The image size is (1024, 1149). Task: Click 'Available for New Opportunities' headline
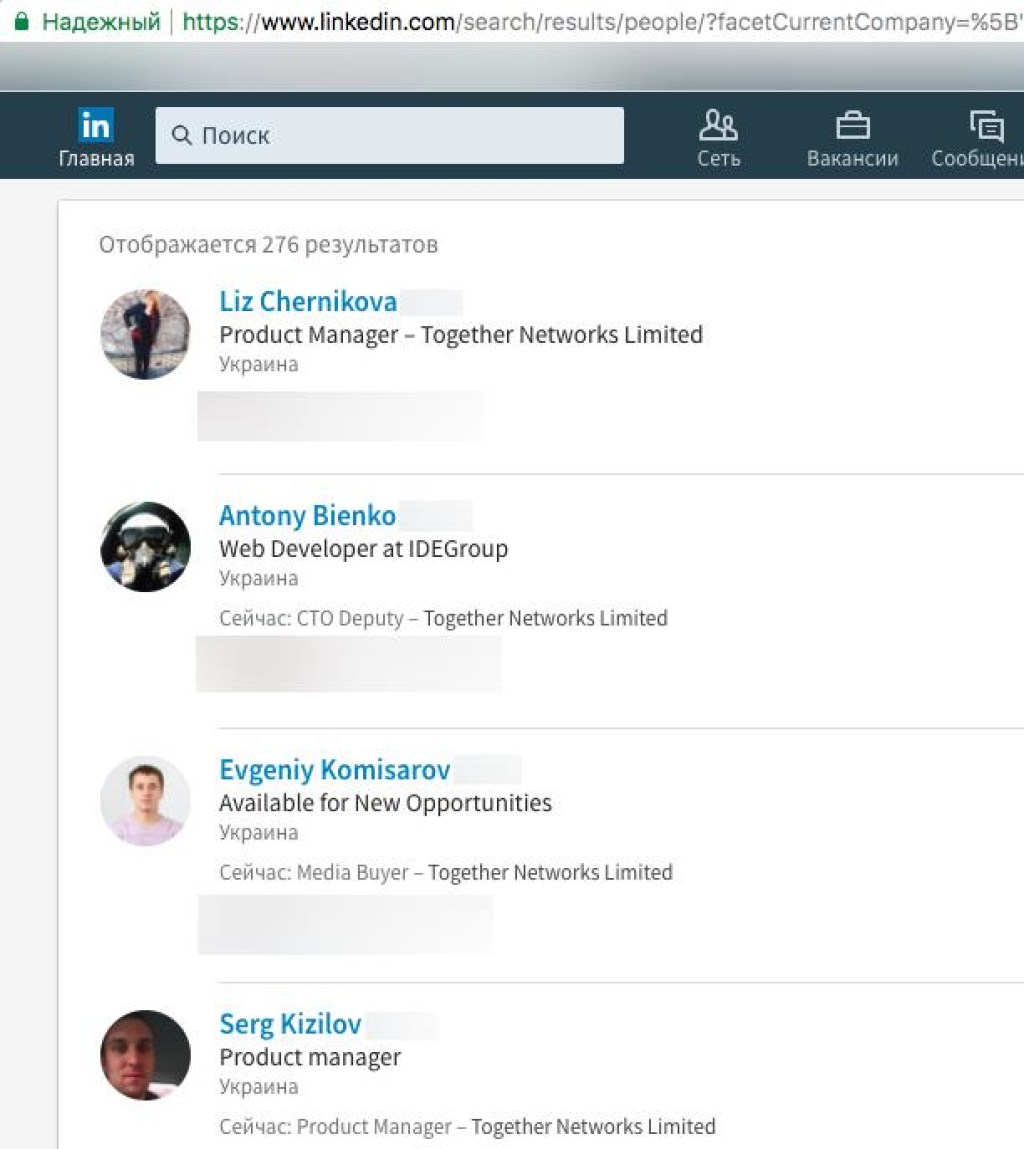[x=386, y=803]
